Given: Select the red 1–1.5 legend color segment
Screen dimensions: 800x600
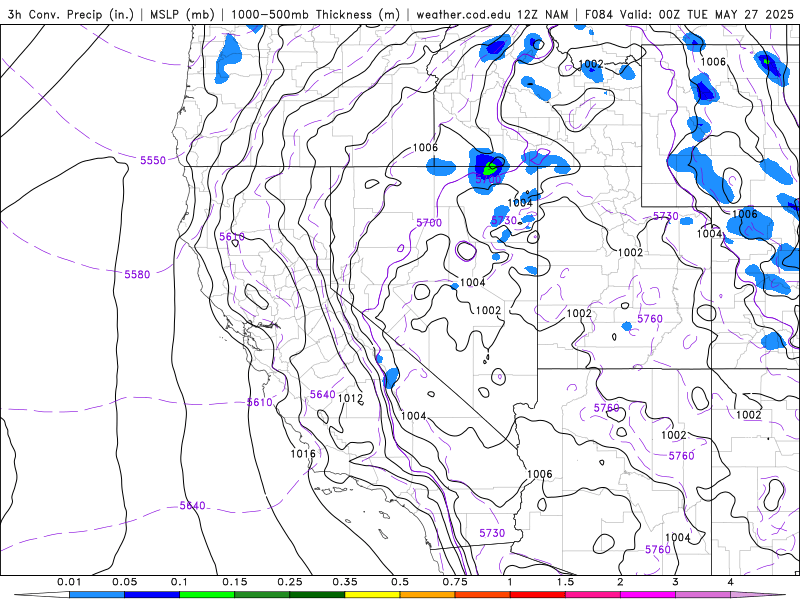Looking at the screenshot, I should (x=538, y=595).
